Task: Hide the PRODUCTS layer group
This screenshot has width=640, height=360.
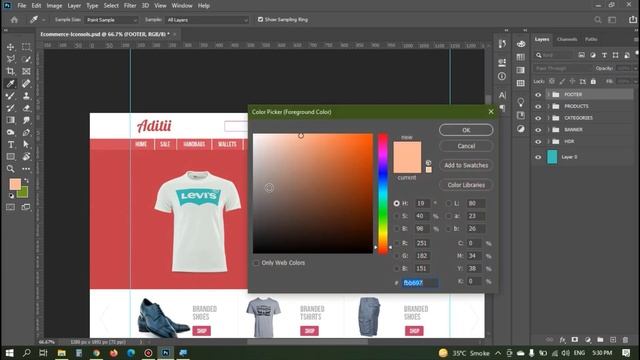Action: [538, 107]
